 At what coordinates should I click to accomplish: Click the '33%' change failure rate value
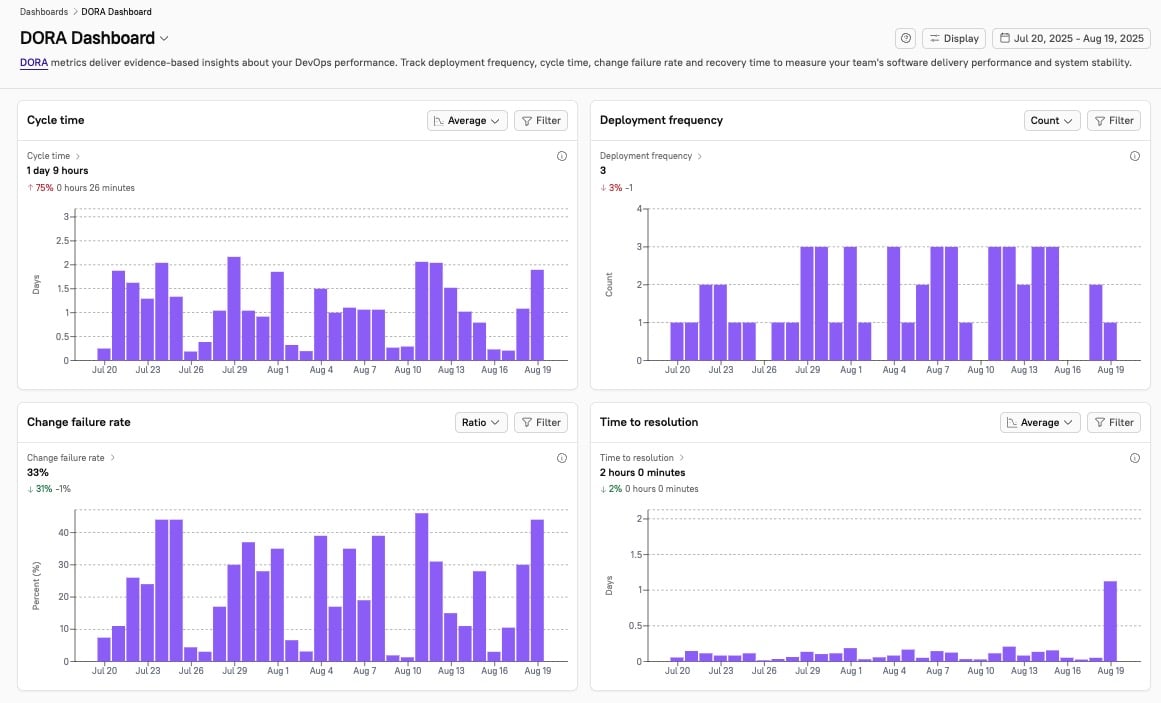[38, 473]
